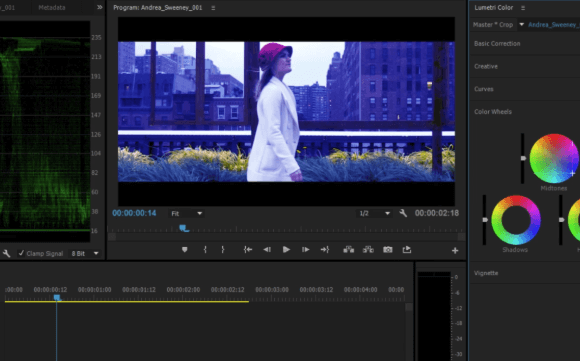The height and width of the screenshot is (361, 580).
Task: Open the button editor plus icon
Action: [x=455, y=251]
